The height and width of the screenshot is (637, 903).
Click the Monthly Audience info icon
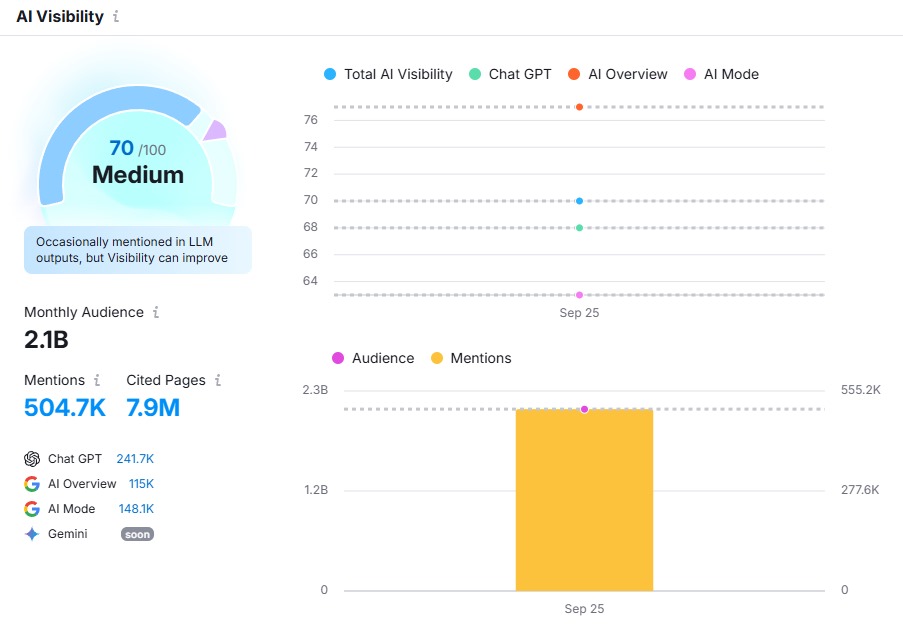[x=156, y=312]
